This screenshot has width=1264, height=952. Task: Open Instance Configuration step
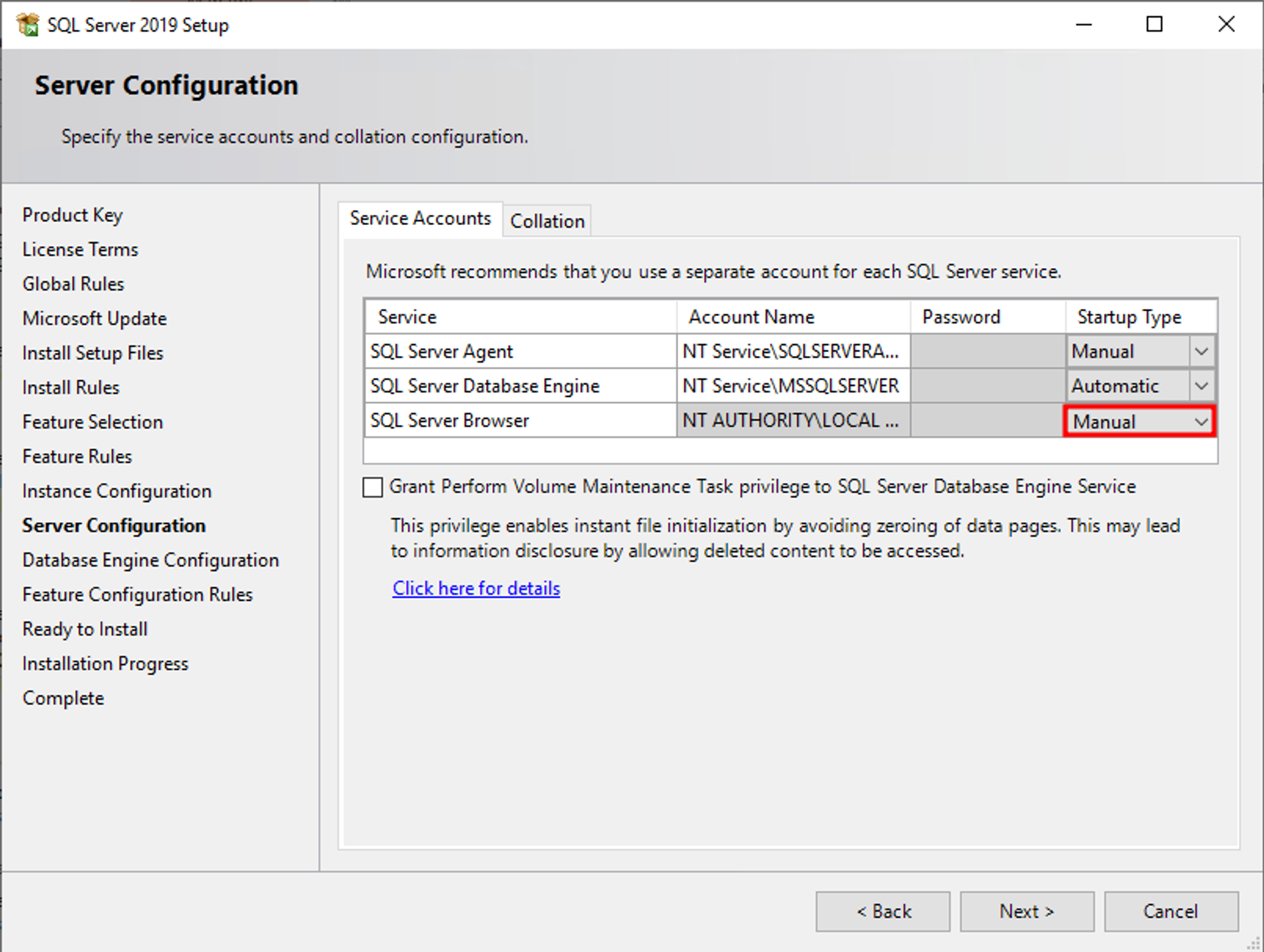pos(116,491)
